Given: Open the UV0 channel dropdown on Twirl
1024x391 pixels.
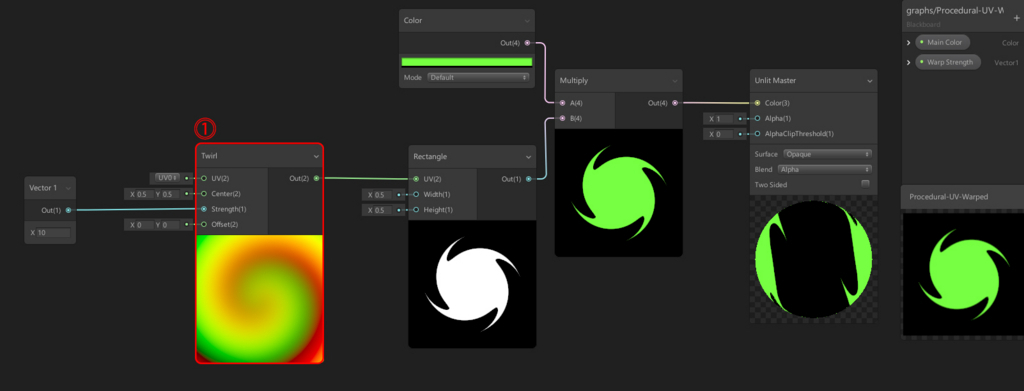Looking at the screenshot, I should (x=167, y=178).
